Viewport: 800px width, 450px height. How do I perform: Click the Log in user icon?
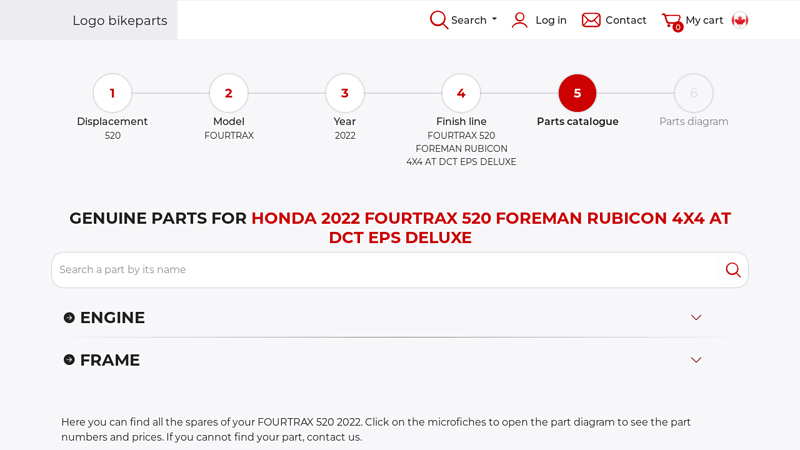point(519,20)
